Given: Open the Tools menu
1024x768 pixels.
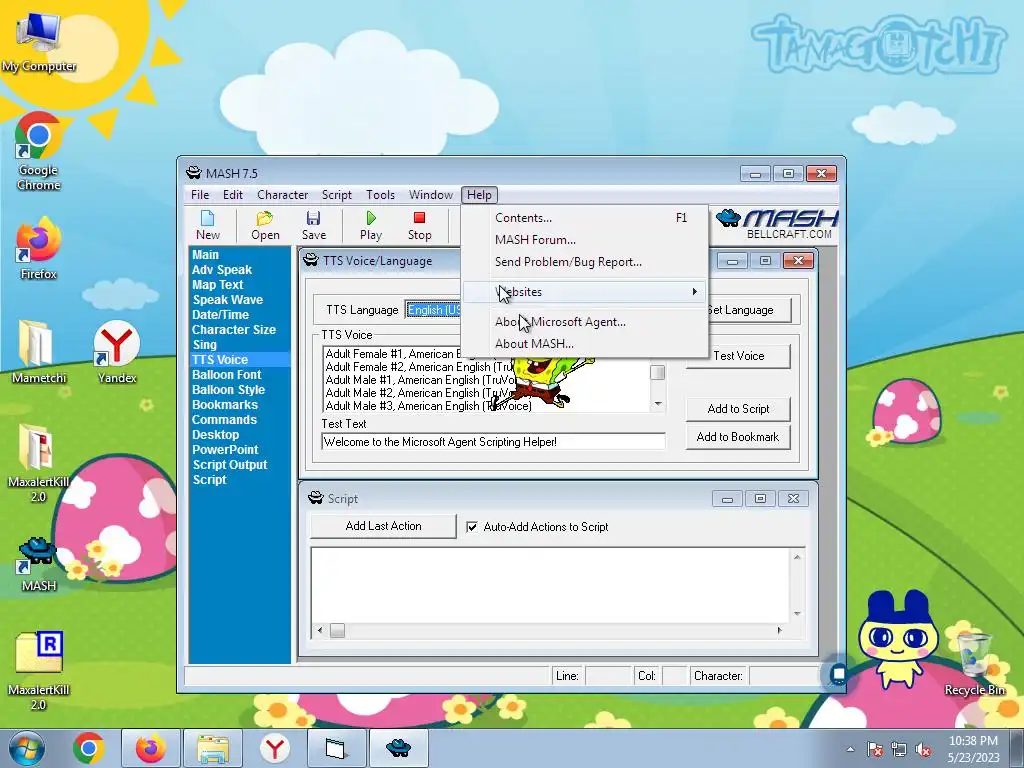Looking at the screenshot, I should (x=380, y=195).
